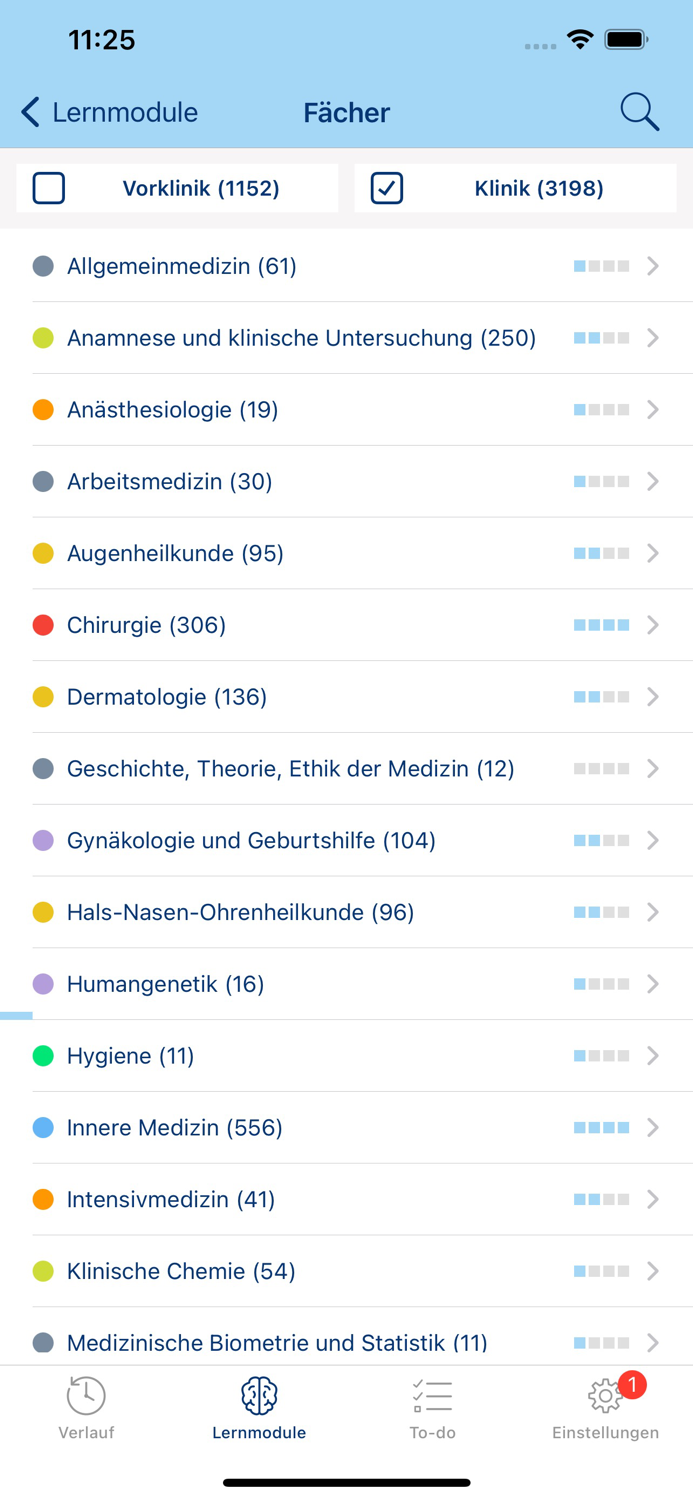Disable the Klinik checkbox
The image size is (693, 1500).
pyautogui.click(x=386, y=187)
